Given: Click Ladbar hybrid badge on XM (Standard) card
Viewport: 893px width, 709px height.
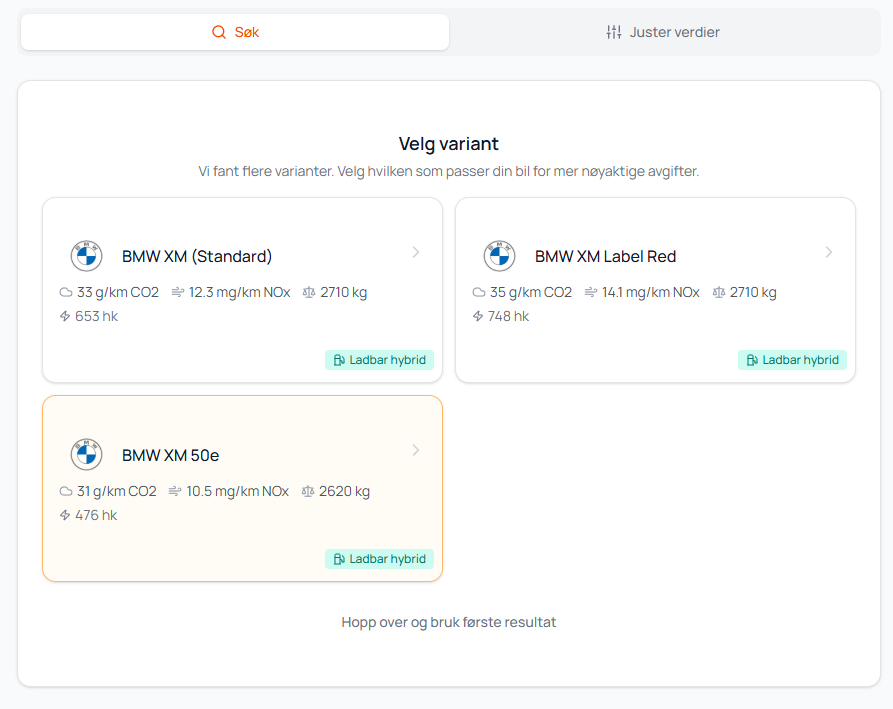Looking at the screenshot, I should coord(379,360).
